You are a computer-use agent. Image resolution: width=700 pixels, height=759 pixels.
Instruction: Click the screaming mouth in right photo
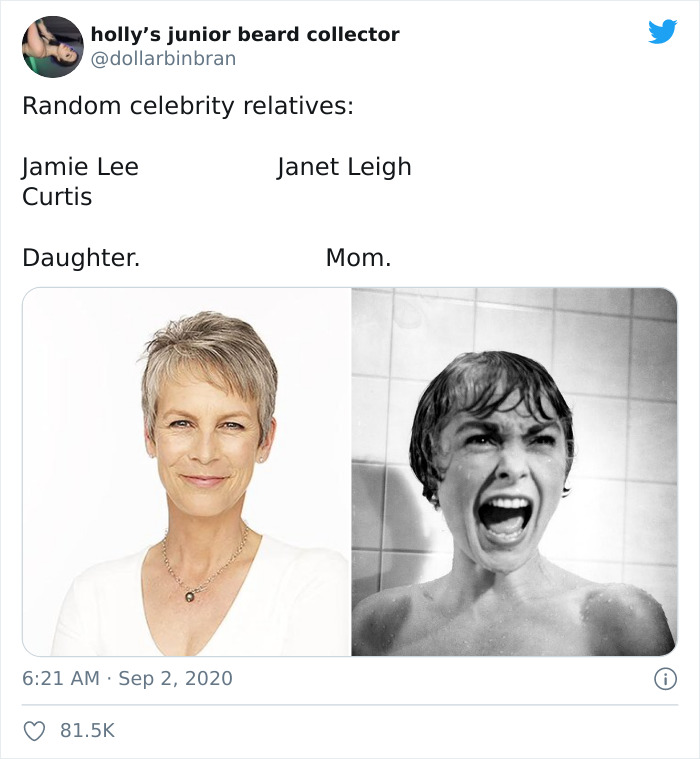(x=504, y=520)
